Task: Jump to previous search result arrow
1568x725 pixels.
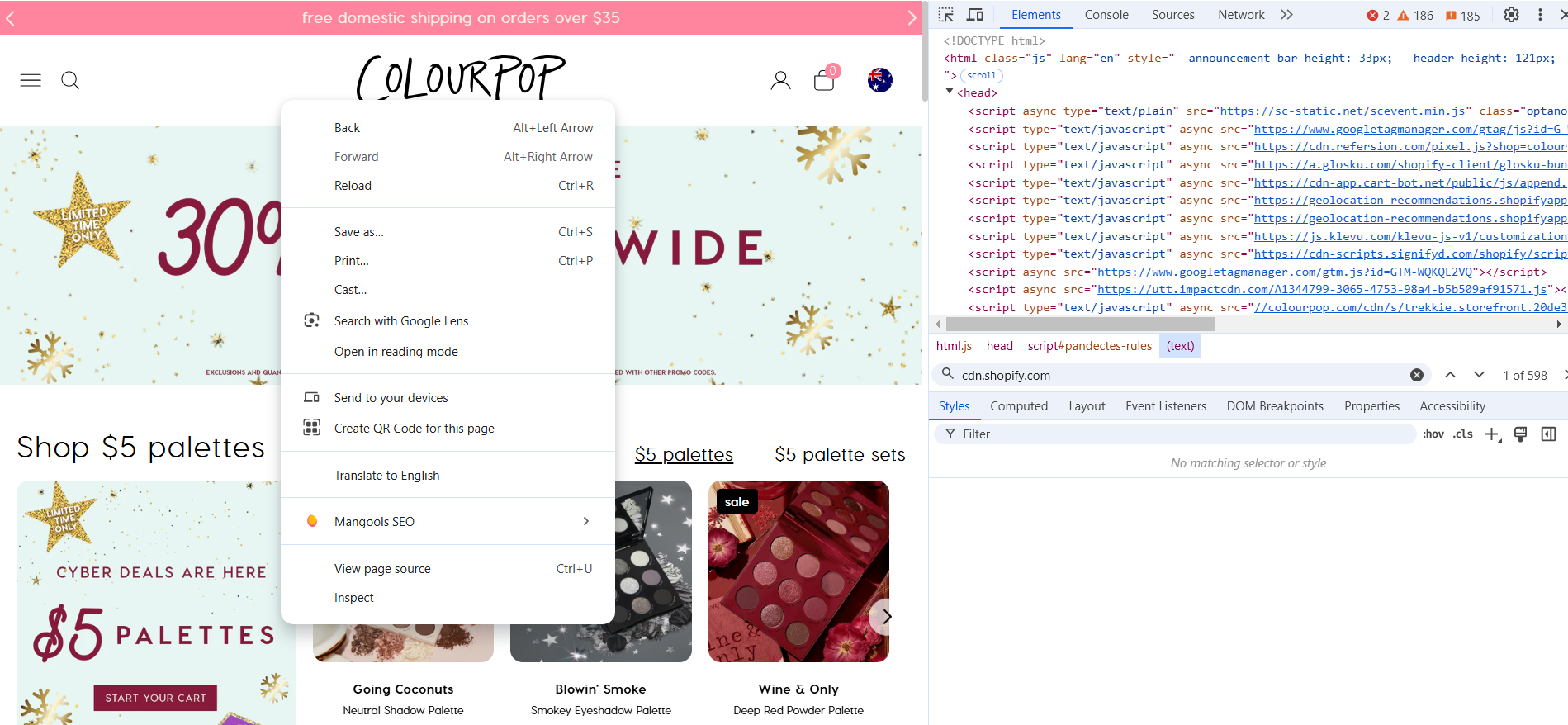Action: pos(1450,375)
